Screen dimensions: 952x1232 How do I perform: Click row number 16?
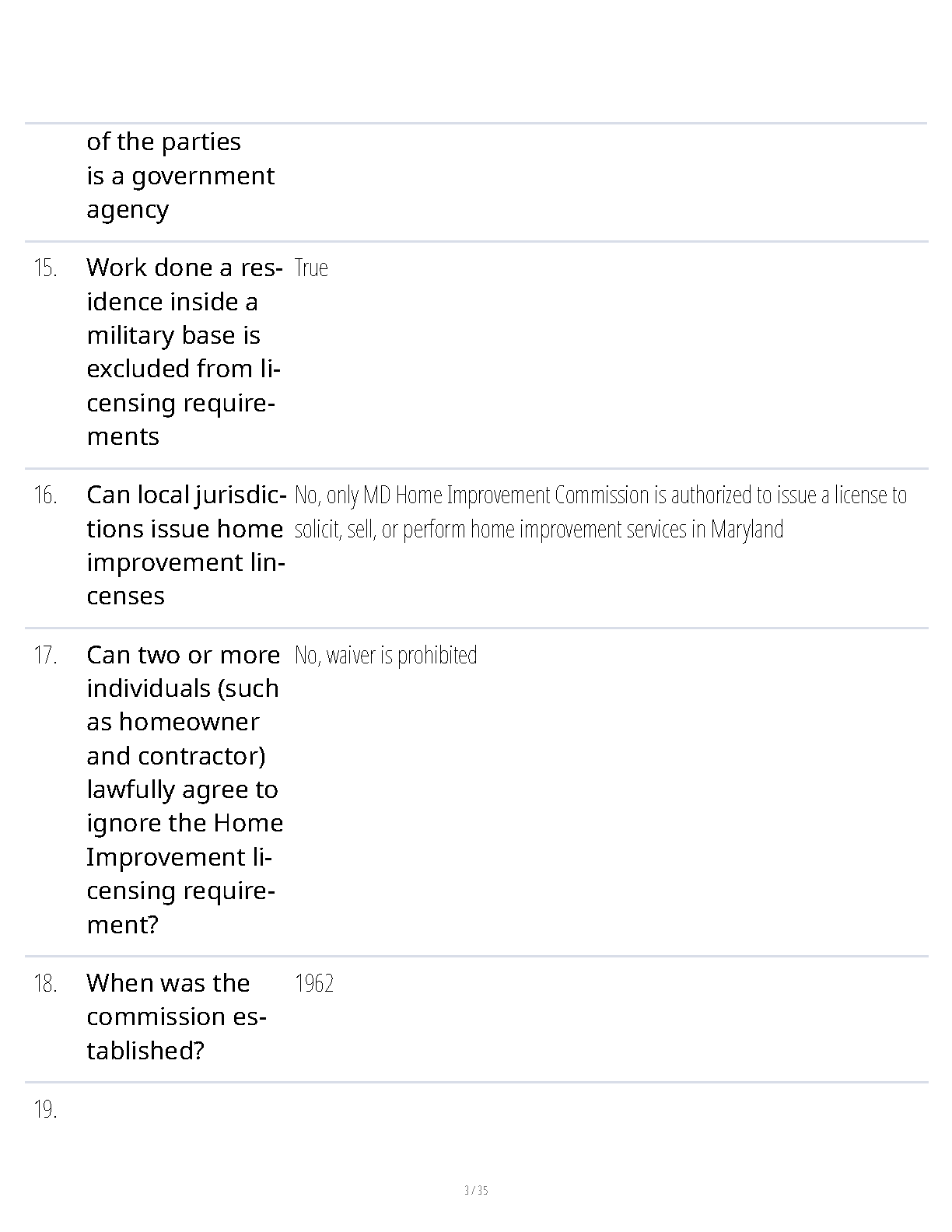point(45,495)
